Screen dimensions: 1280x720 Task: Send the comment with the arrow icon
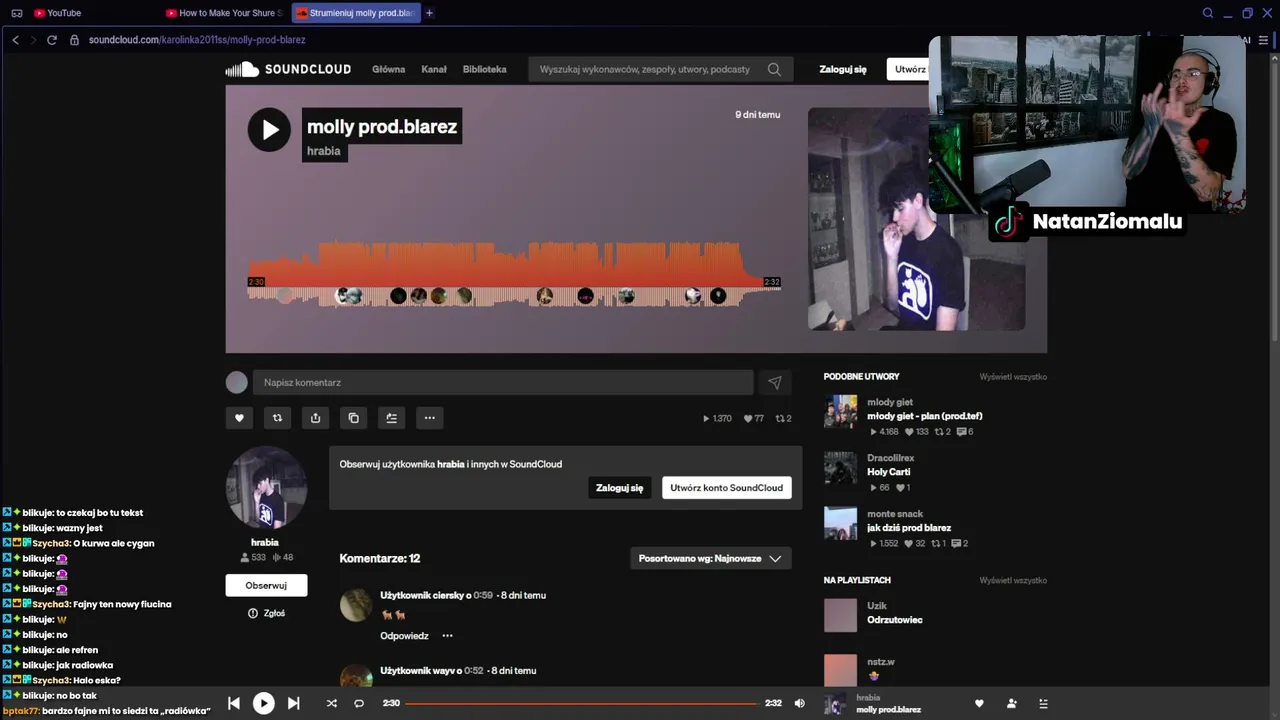[x=774, y=382]
